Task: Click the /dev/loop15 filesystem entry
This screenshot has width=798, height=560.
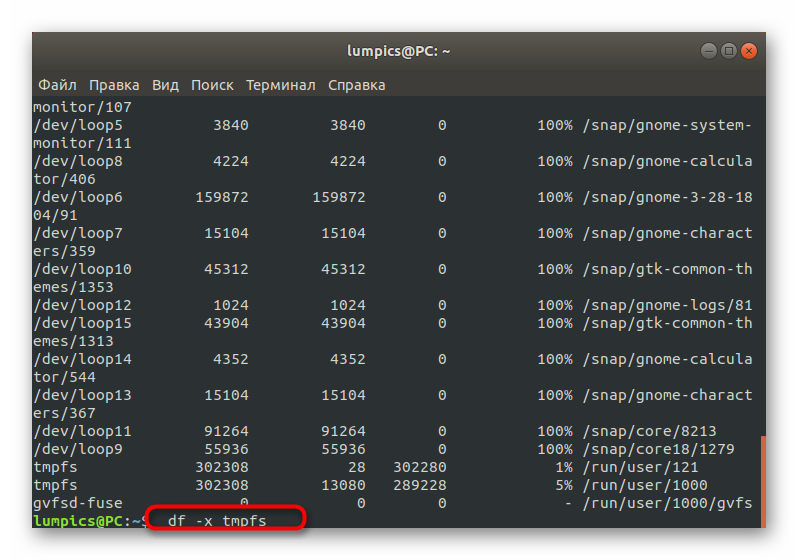Action: click(x=82, y=323)
